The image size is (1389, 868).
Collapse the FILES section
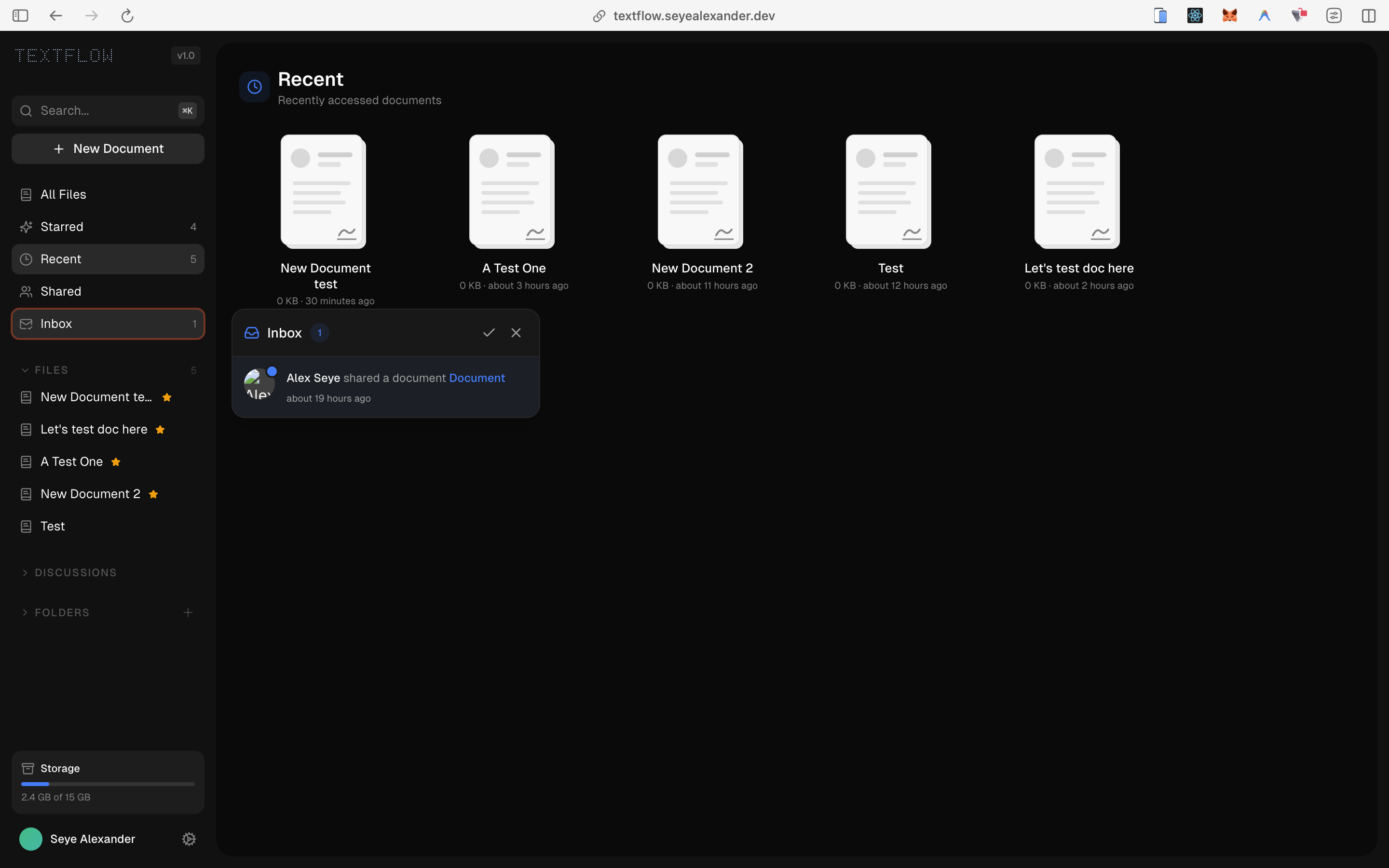[25, 370]
